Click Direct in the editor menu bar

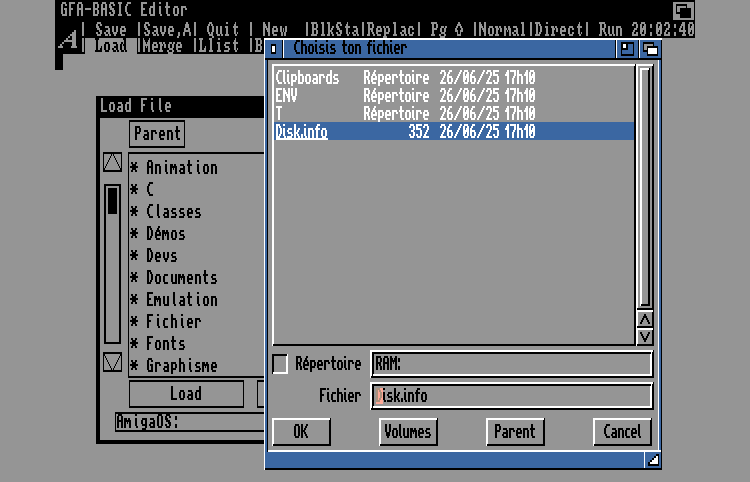click(559, 30)
